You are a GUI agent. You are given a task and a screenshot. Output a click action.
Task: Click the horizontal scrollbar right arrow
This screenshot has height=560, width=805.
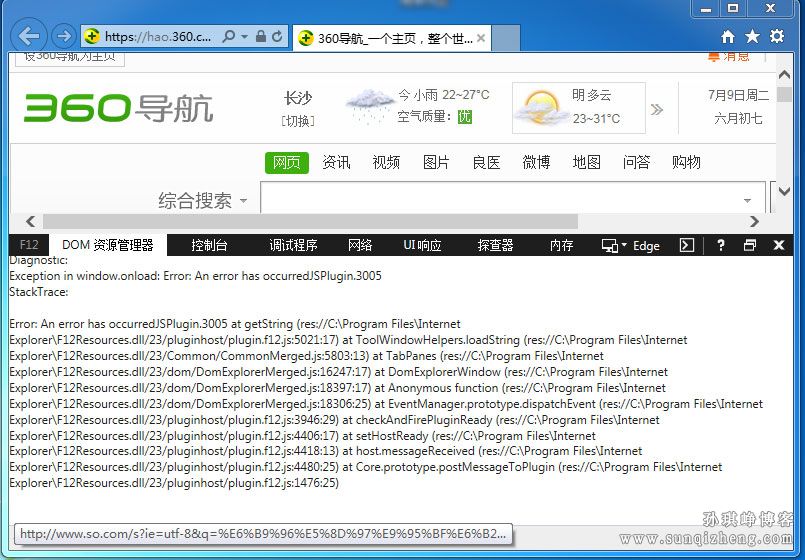[754, 221]
